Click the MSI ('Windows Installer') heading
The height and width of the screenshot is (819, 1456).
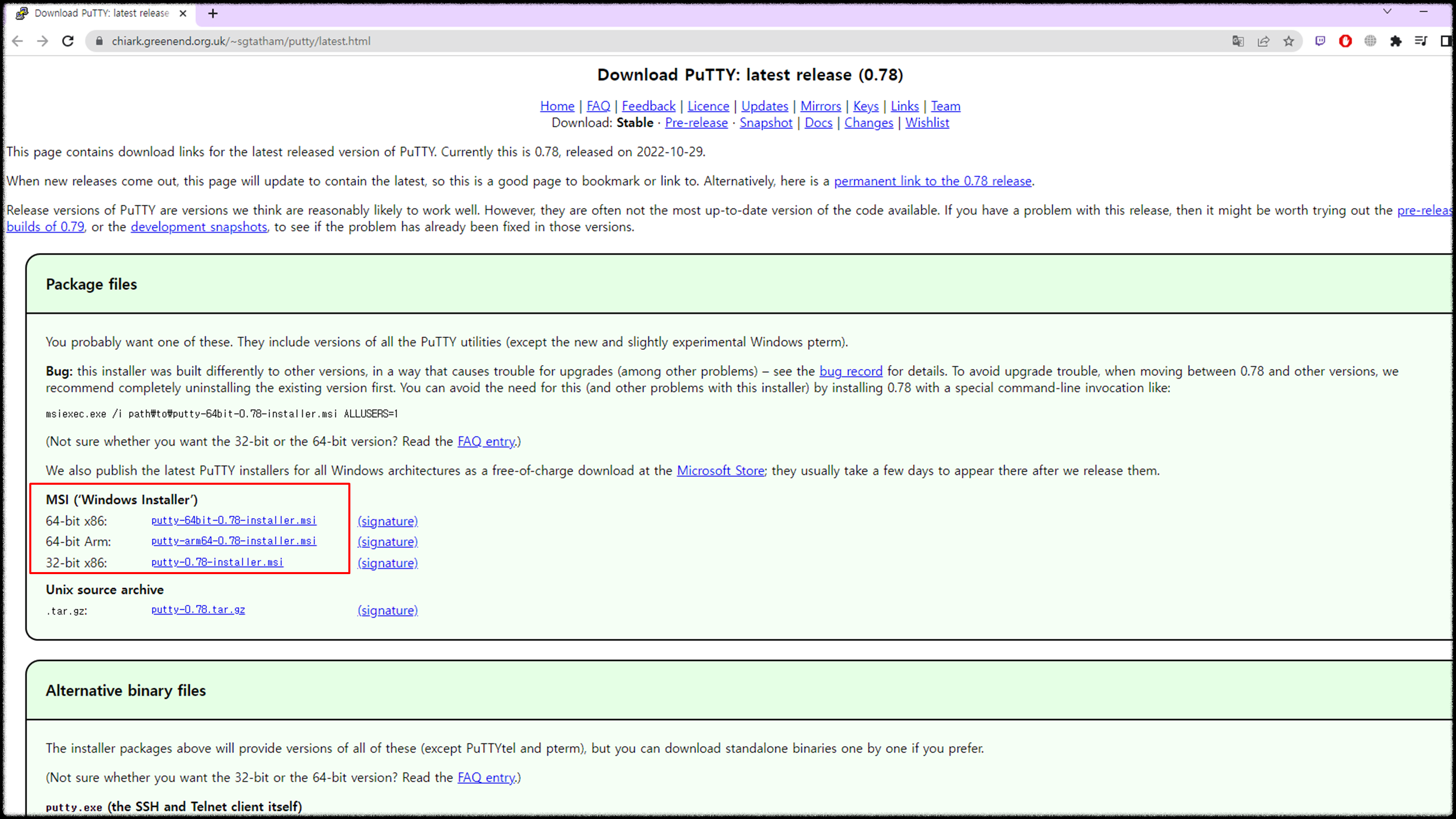pos(122,500)
